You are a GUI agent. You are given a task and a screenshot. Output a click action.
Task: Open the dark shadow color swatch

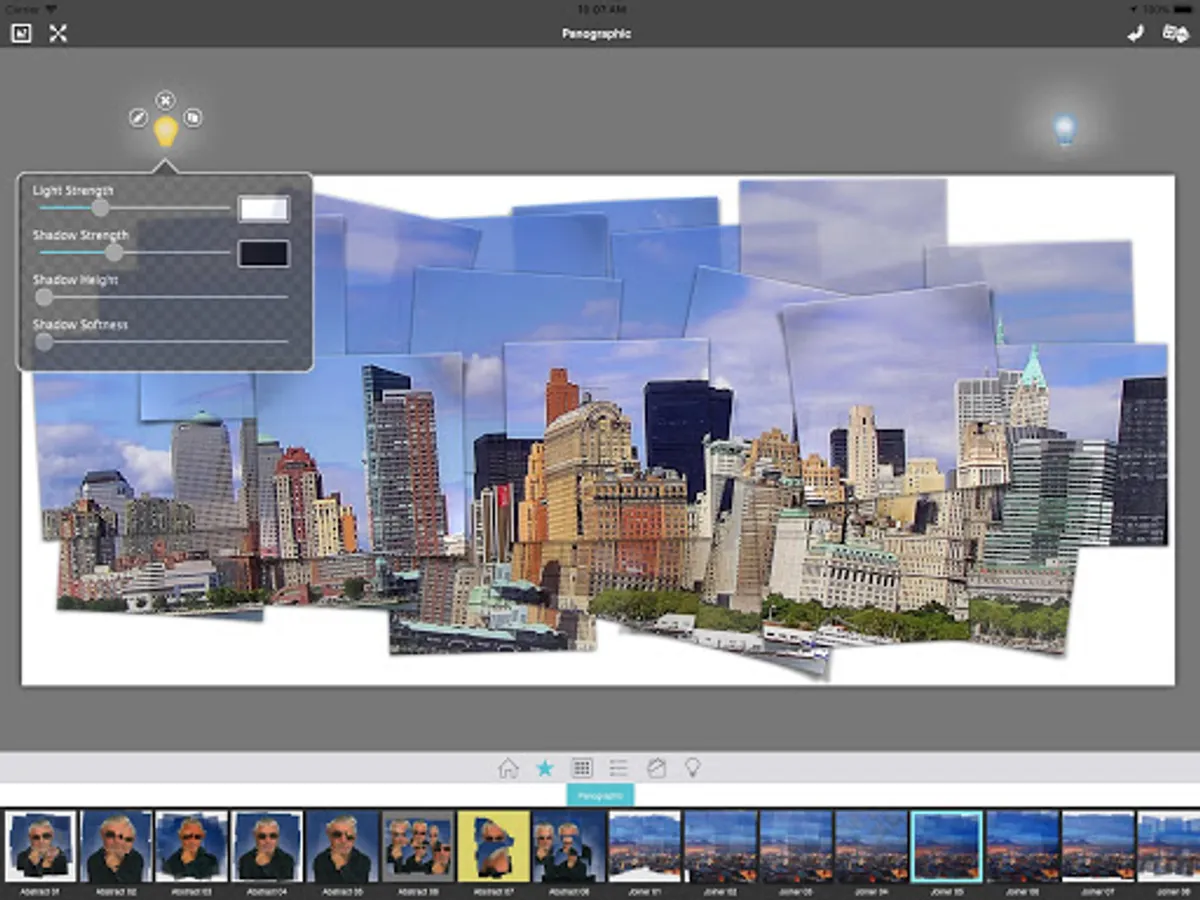264,253
